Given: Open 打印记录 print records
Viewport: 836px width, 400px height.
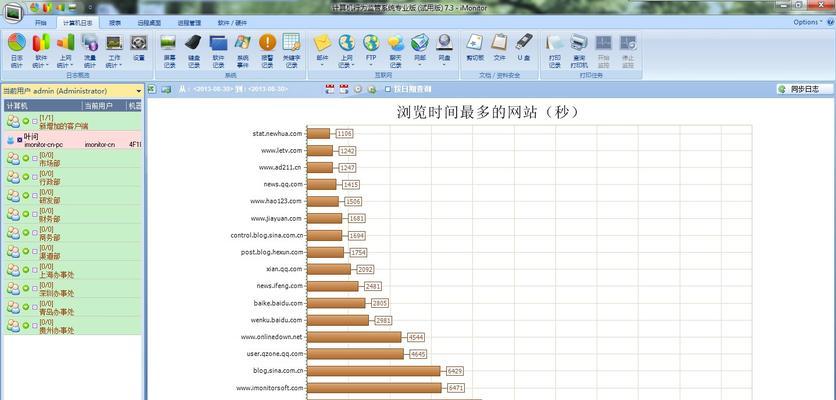Looking at the screenshot, I should [554, 51].
